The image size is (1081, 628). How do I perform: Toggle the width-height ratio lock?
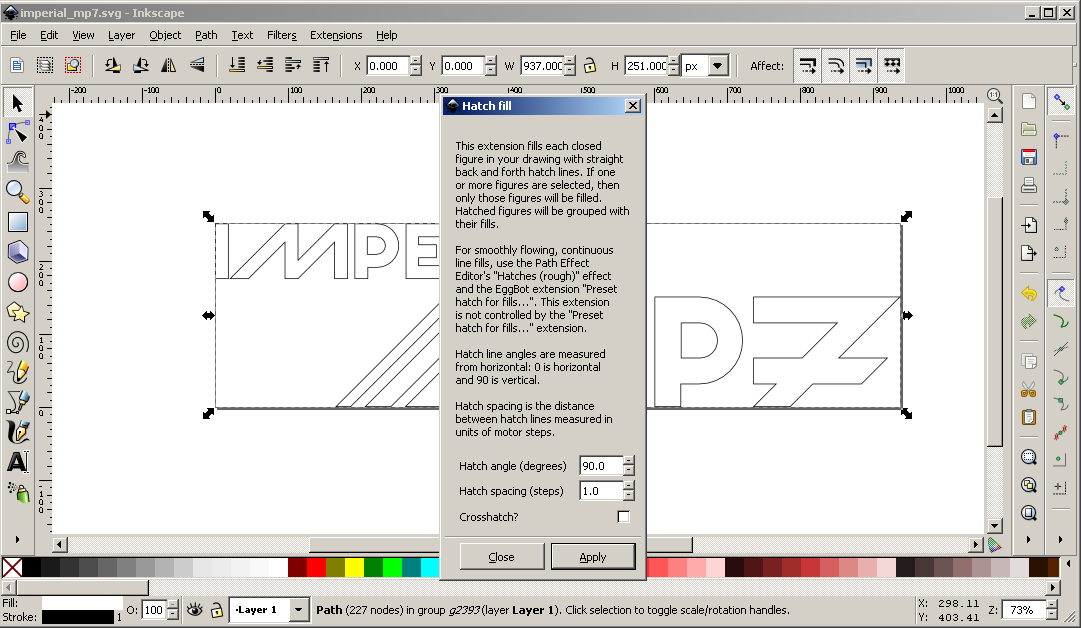click(x=590, y=66)
